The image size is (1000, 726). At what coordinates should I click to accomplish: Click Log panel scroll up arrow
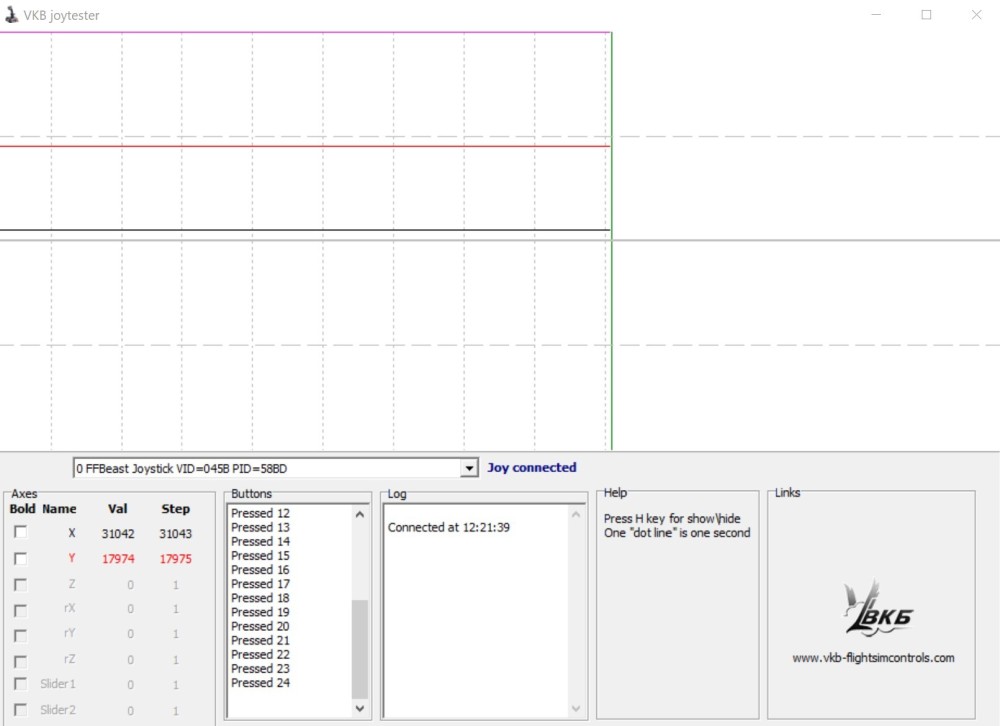576,514
